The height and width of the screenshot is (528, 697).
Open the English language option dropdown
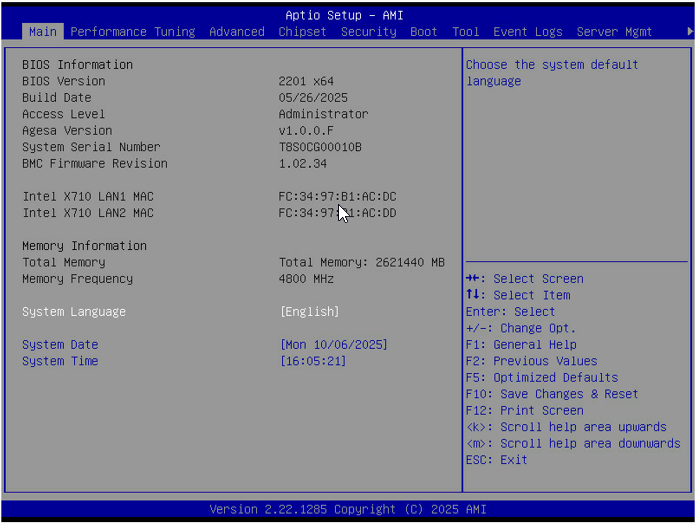pos(309,312)
